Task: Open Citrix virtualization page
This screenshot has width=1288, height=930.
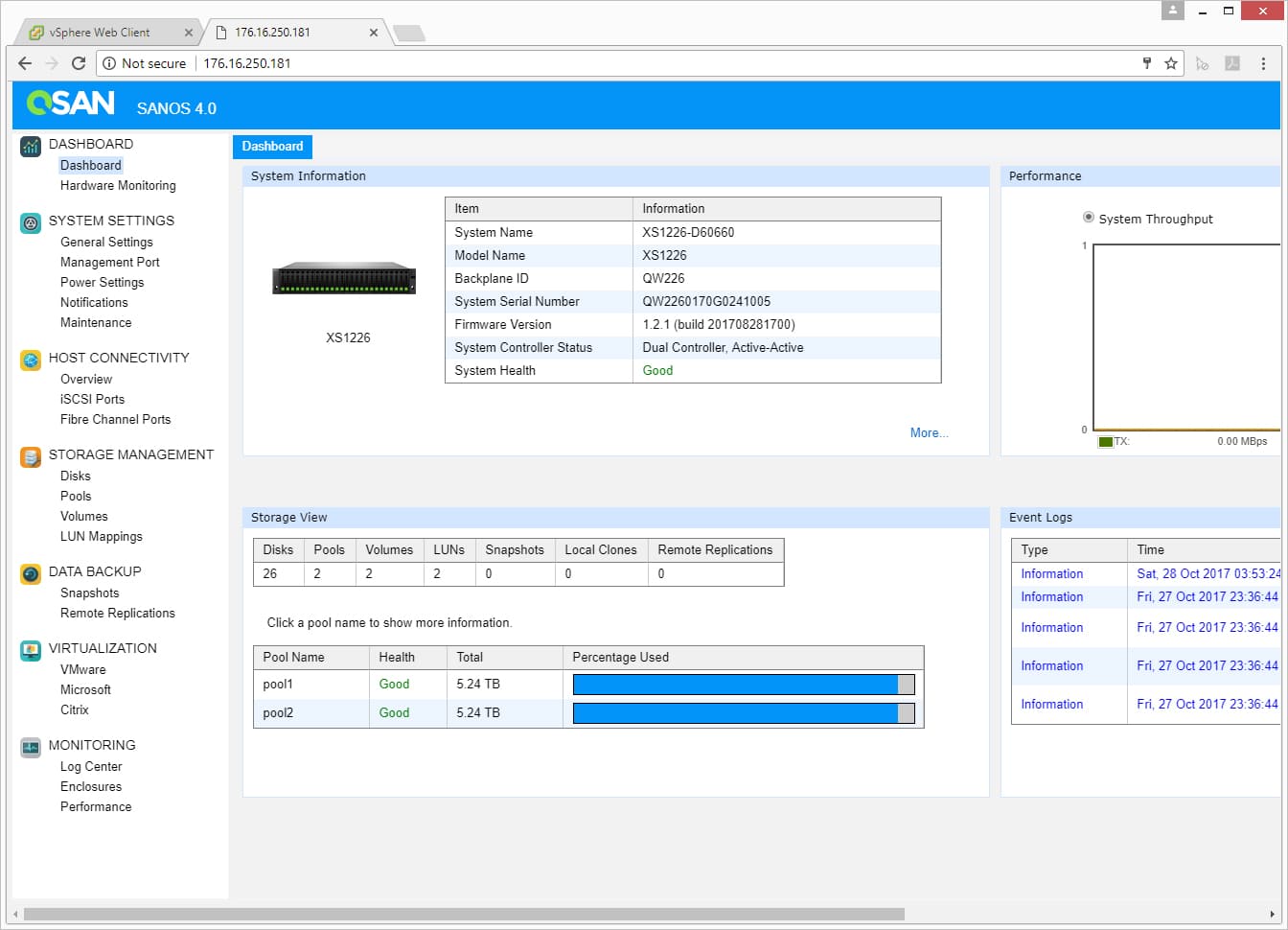Action: [75, 710]
